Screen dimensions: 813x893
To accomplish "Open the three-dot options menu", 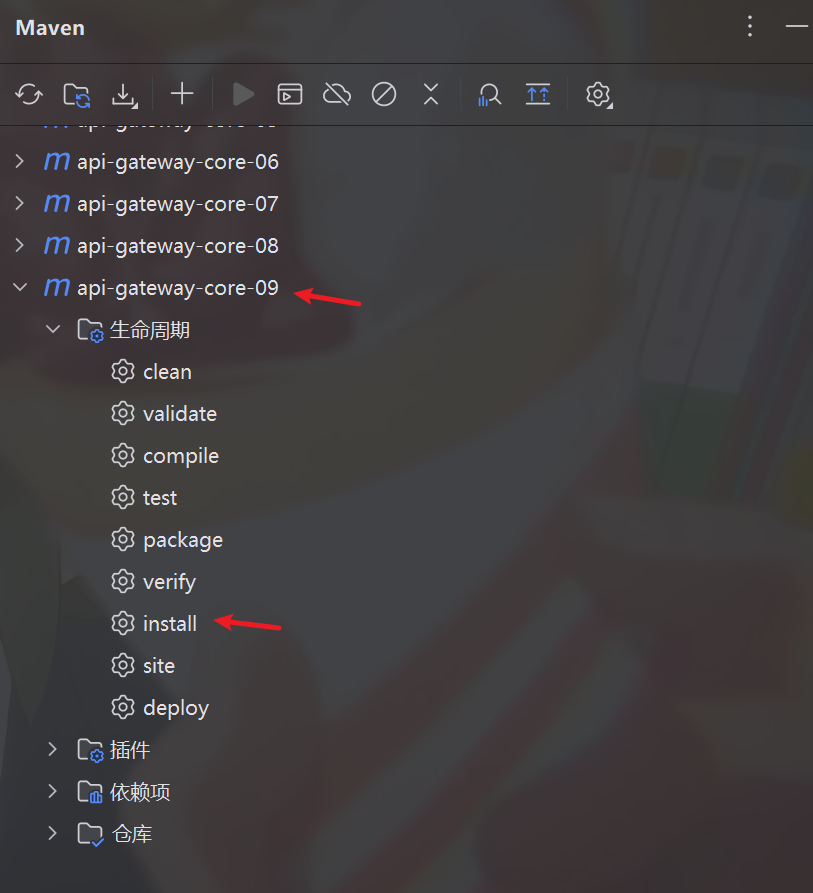I will tap(750, 27).
